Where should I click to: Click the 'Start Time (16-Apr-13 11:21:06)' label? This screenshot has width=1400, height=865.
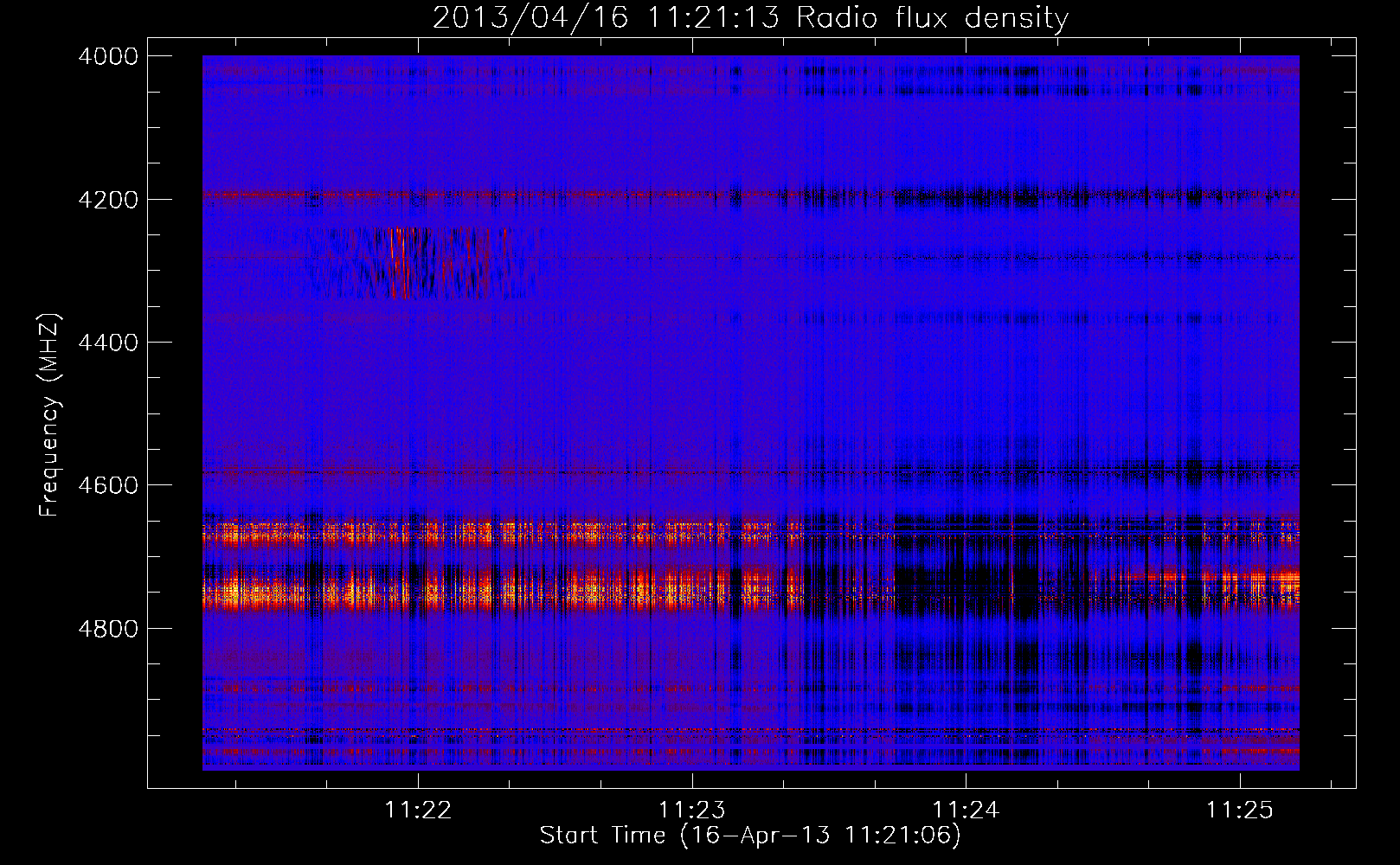coord(750,836)
